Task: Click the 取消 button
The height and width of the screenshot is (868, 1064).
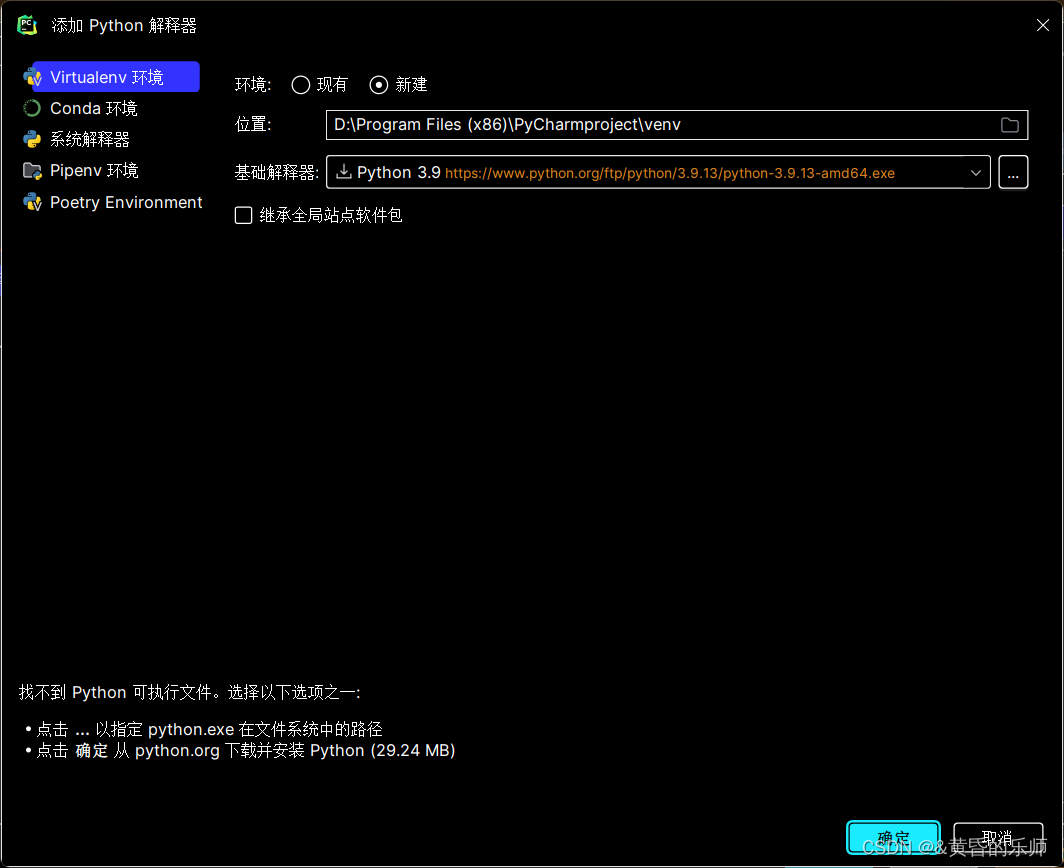Action: click(997, 837)
